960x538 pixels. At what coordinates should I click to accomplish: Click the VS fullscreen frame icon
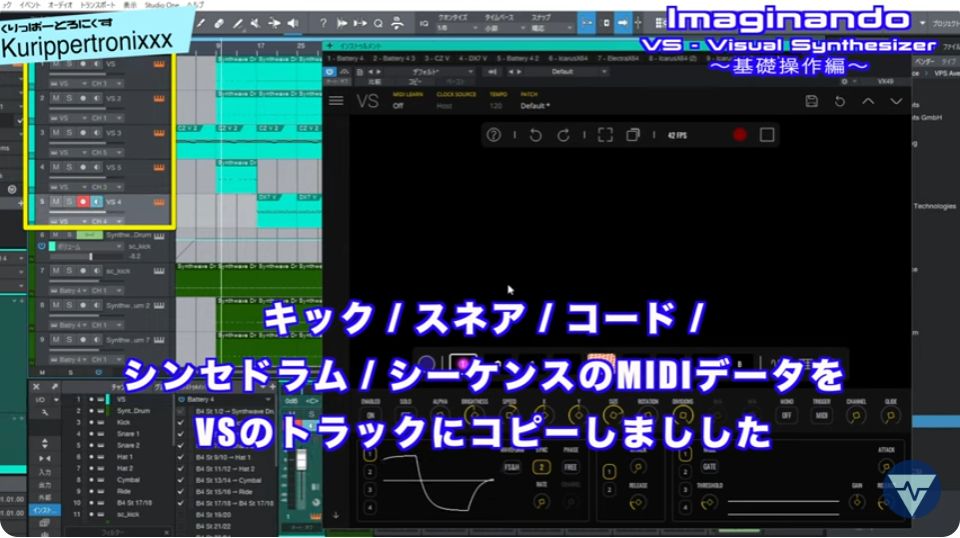[605, 135]
